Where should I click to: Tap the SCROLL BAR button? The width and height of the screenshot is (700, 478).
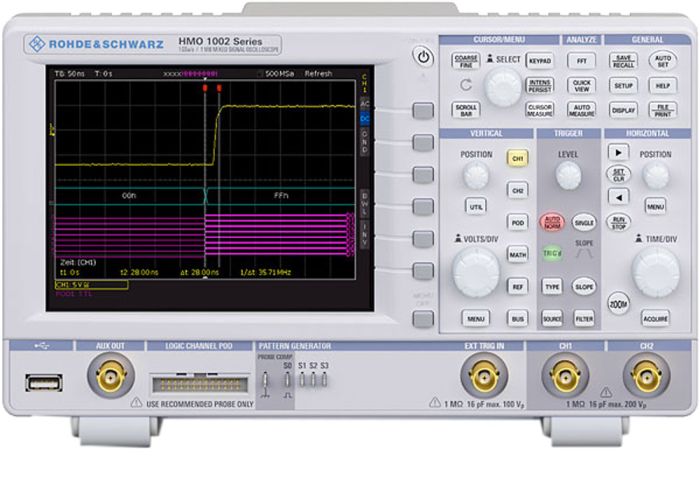466,110
